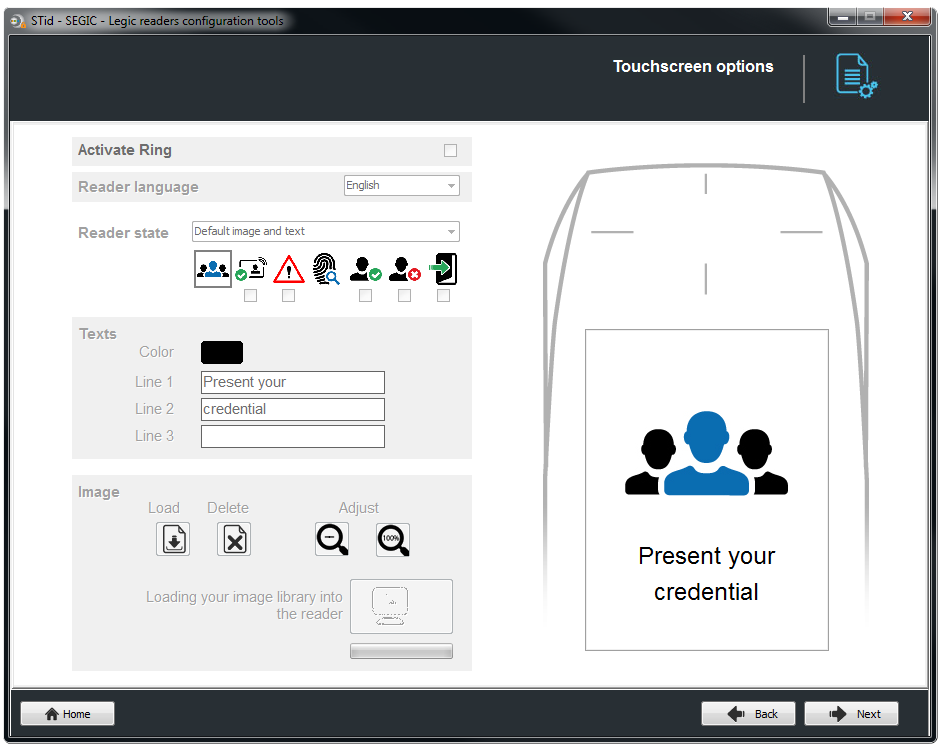
Task: Select the user denied red cross icon
Action: 404,269
